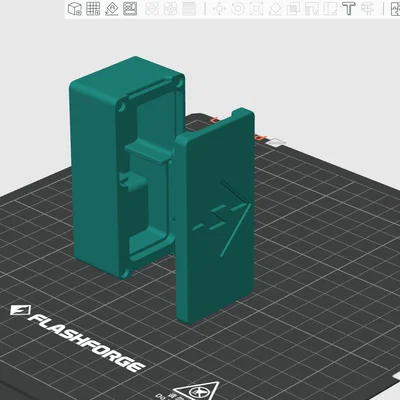This screenshot has width=400, height=400.
Task: Click the Flashforge logo on the plate
Action: [77, 338]
